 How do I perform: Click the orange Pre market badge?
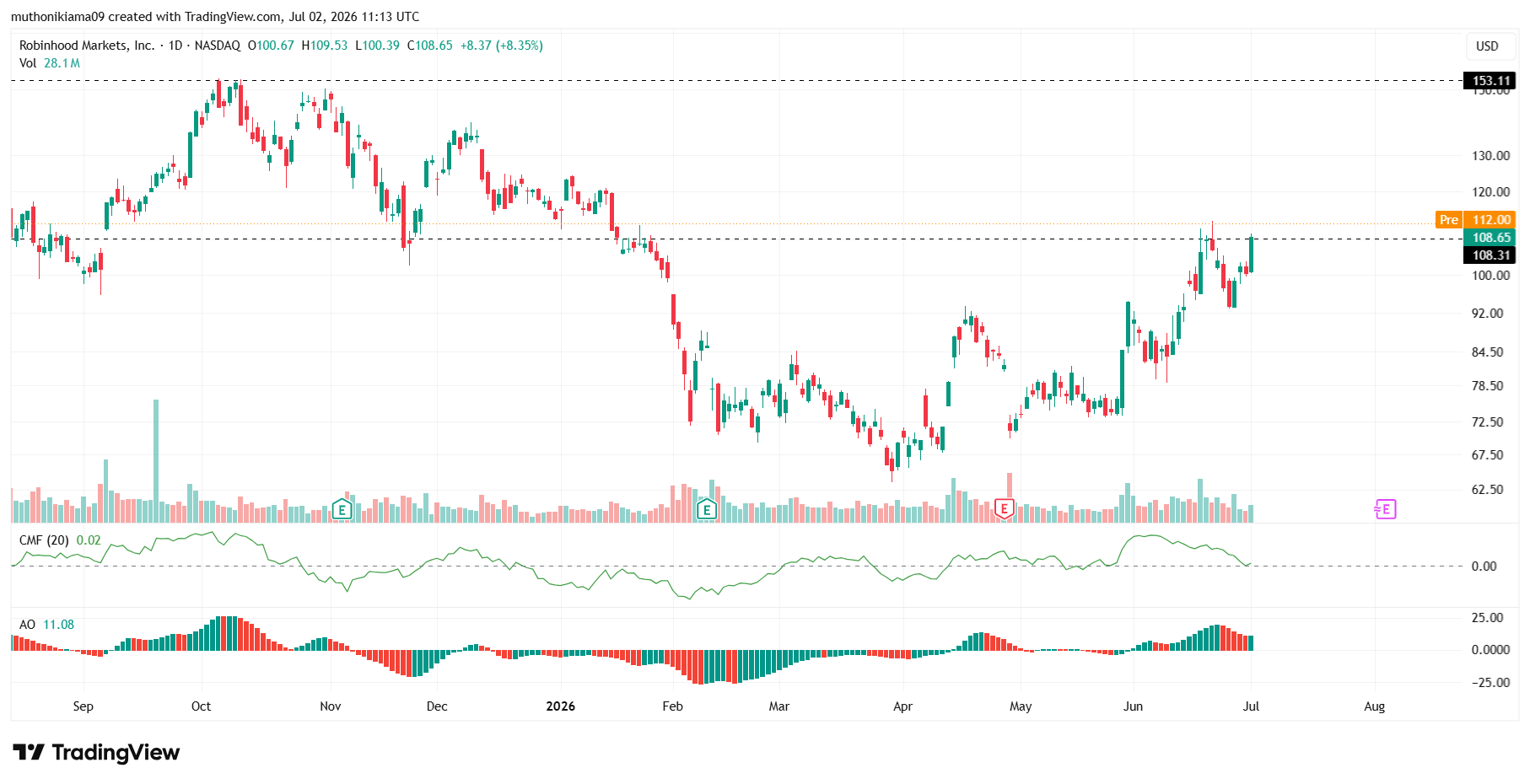1448,219
